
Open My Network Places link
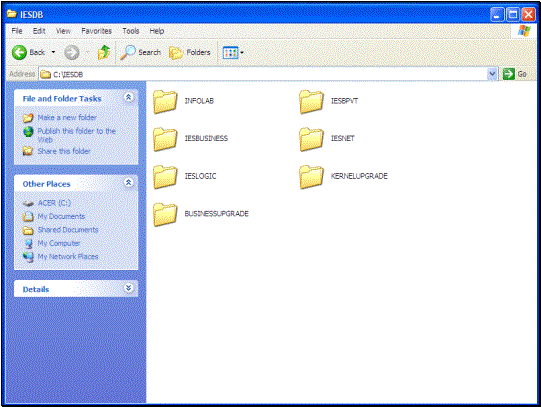68,257
